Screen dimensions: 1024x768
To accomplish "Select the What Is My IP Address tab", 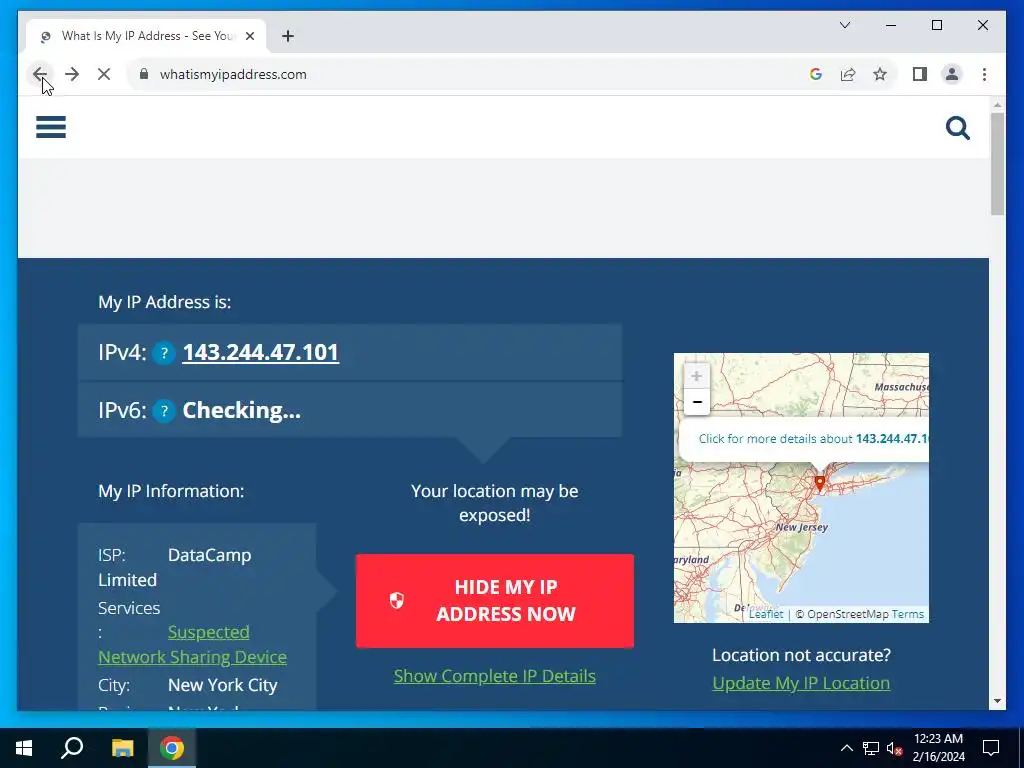I will (x=146, y=36).
